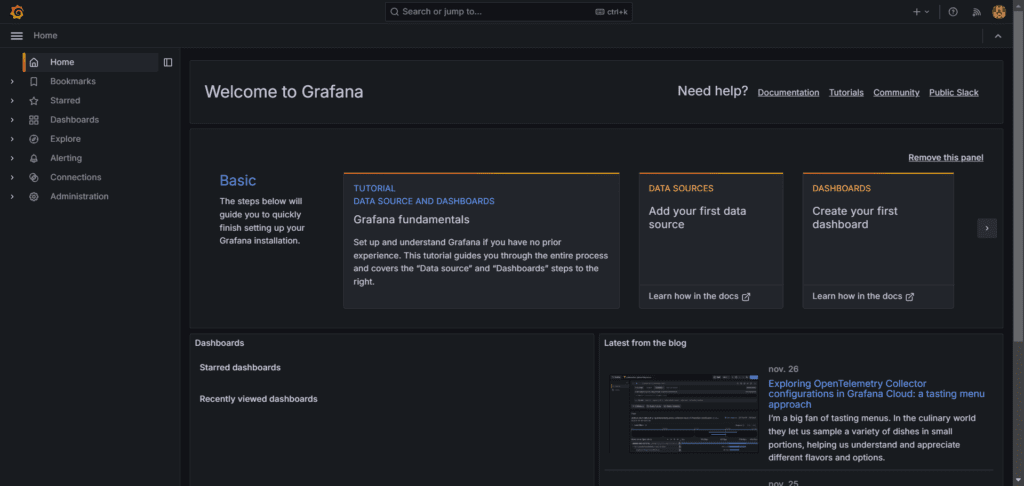1024x486 pixels.
Task: Open the help question mark icon
Action: tap(953, 12)
